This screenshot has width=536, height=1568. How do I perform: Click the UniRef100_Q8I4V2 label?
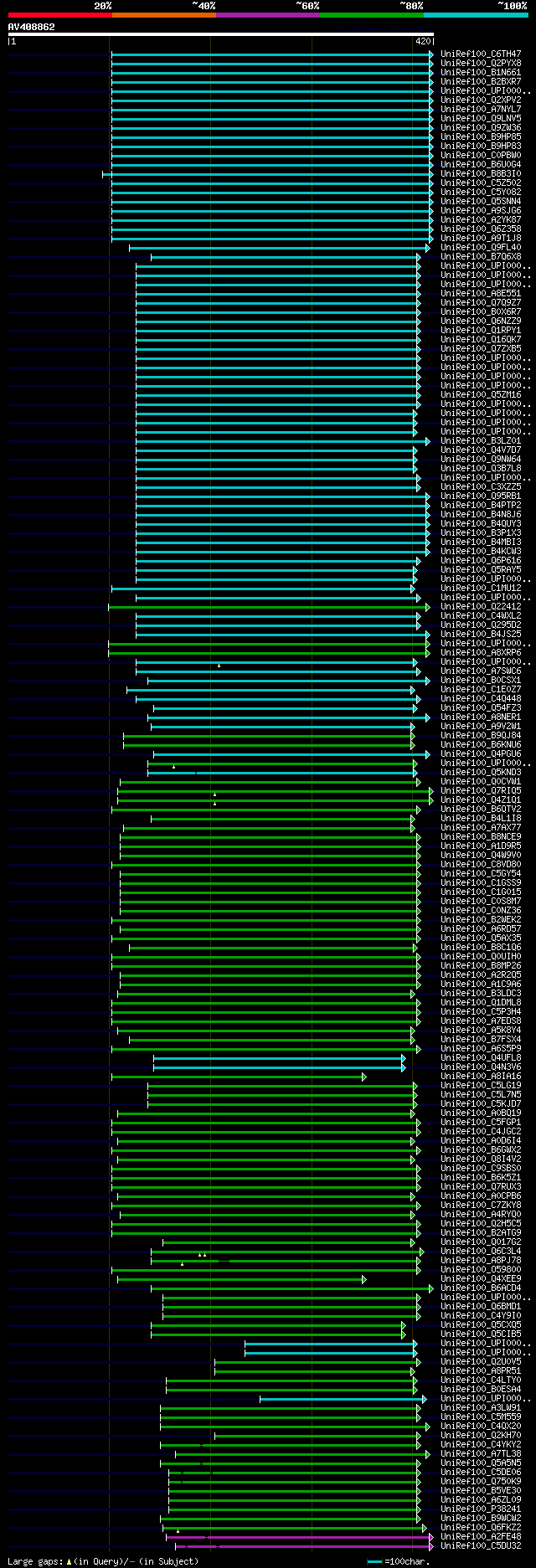(481, 1159)
